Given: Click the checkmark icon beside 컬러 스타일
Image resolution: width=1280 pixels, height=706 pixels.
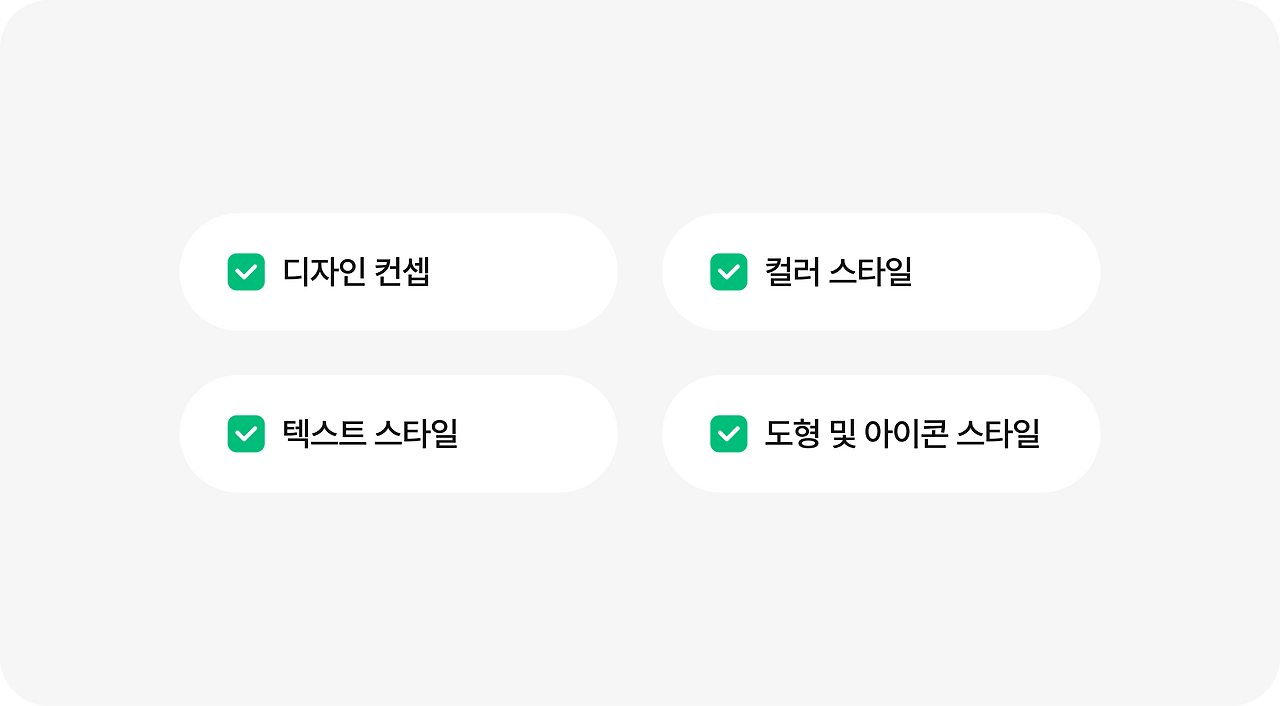Looking at the screenshot, I should [x=728, y=272].
